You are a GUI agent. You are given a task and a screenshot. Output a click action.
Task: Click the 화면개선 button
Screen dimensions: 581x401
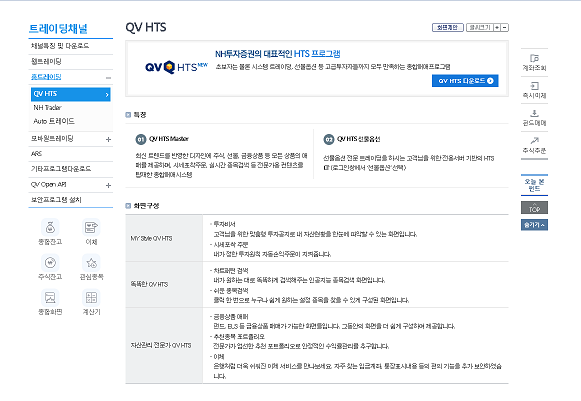click(448, 27)
